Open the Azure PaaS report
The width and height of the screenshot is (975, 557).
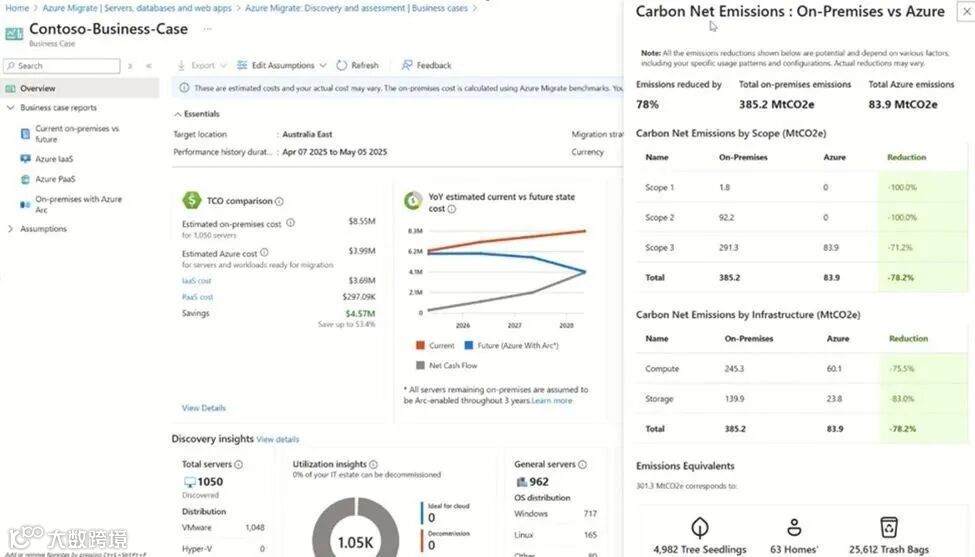coord(55,179)
